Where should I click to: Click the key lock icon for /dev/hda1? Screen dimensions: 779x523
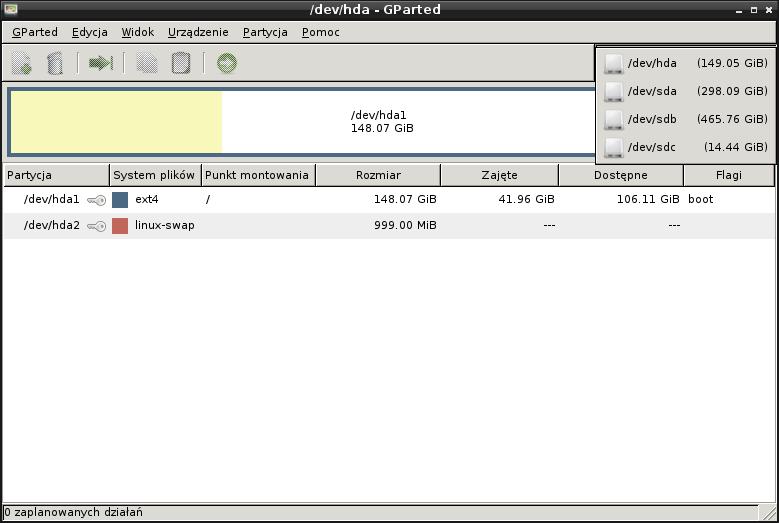(96, 200)
